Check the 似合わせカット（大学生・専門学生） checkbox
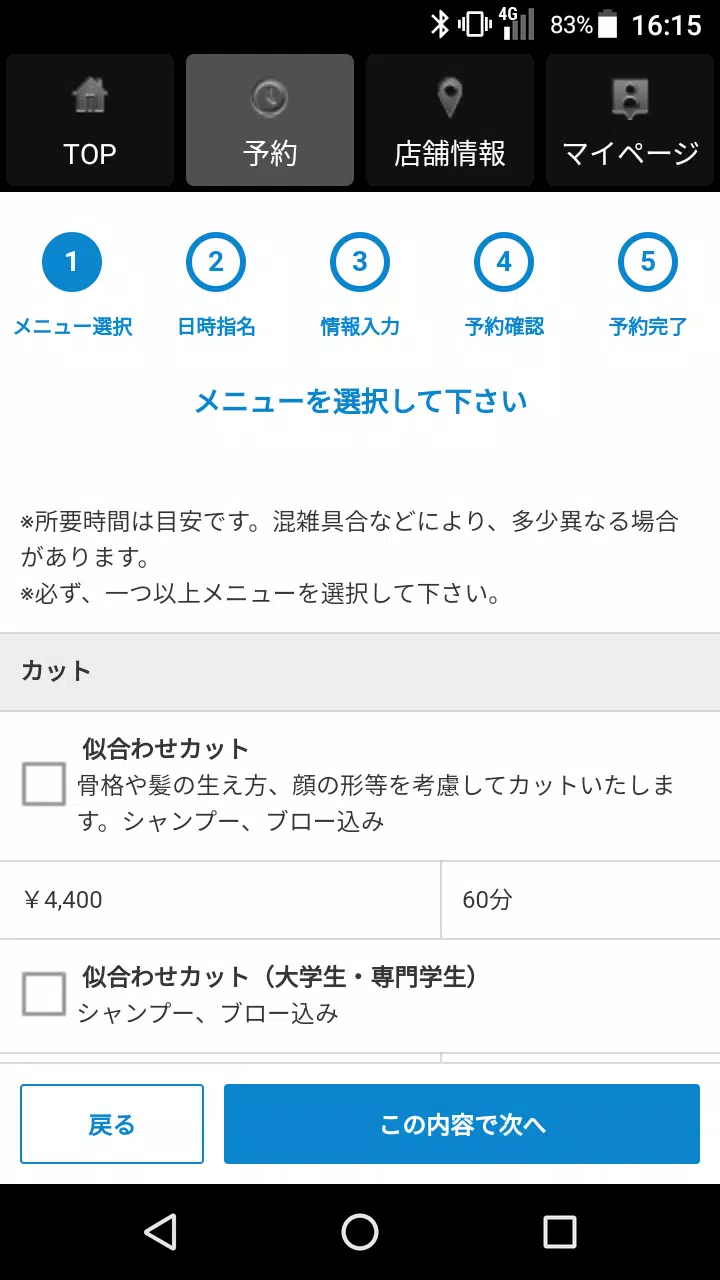The height and width of the screenshot is (1280, 720). (x=44, y=994)
